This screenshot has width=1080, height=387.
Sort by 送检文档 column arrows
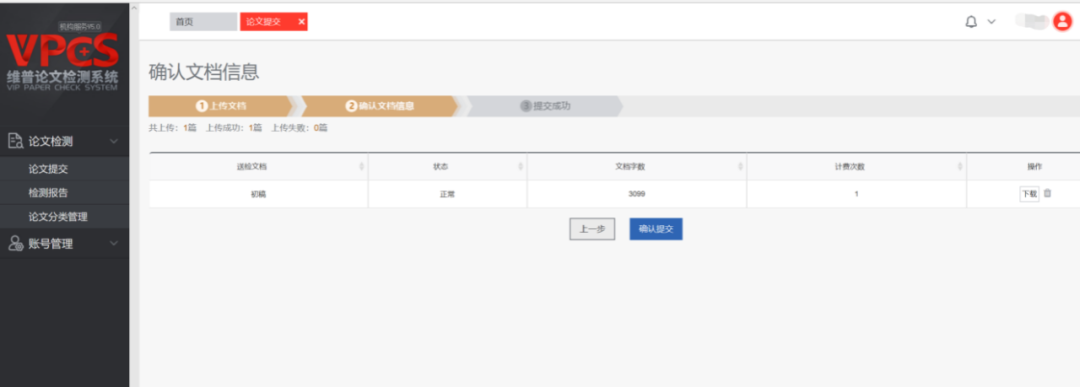(x=362, y=167)
